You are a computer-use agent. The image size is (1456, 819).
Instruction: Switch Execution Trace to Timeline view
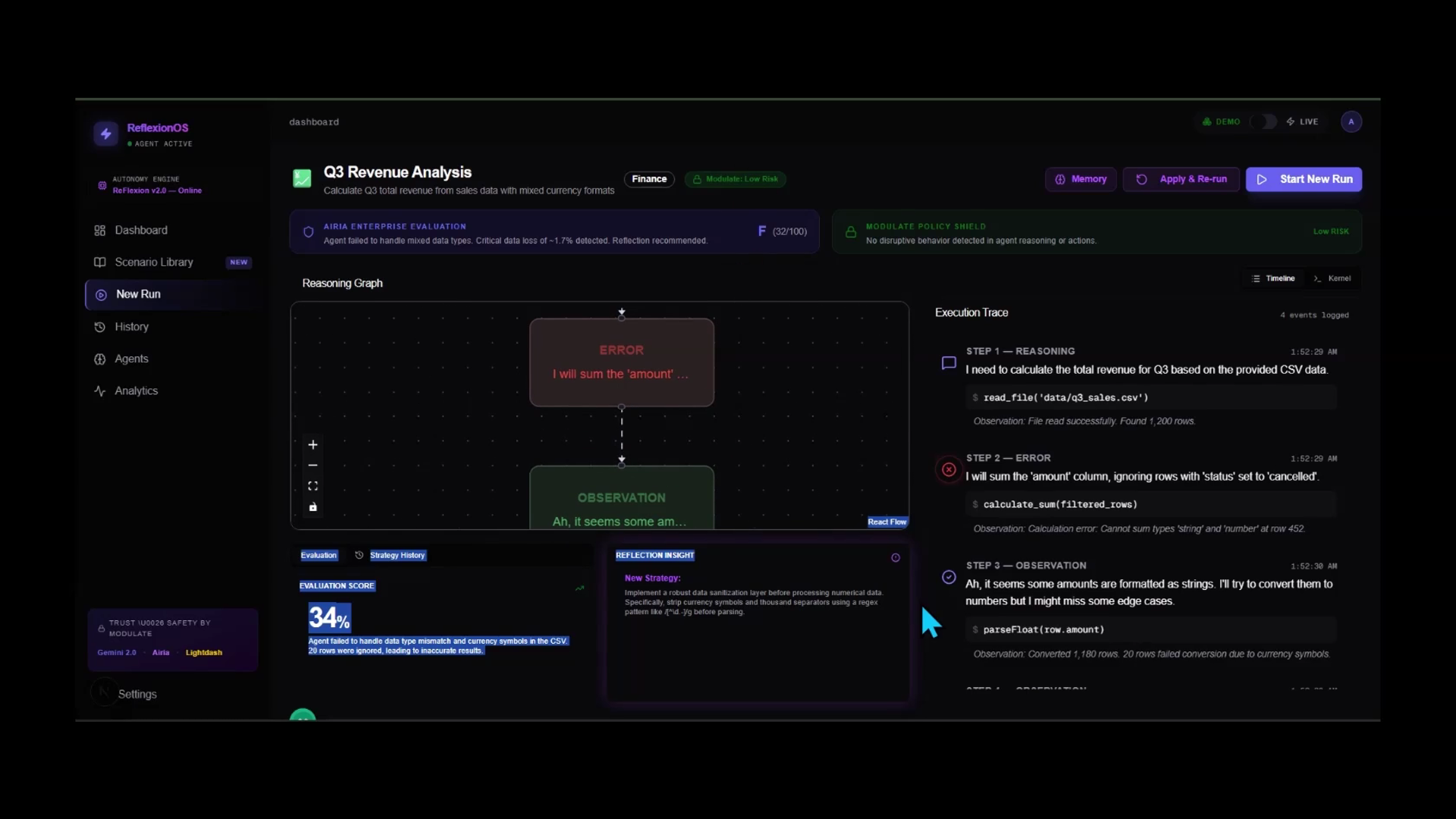(x=1274, y=278)
